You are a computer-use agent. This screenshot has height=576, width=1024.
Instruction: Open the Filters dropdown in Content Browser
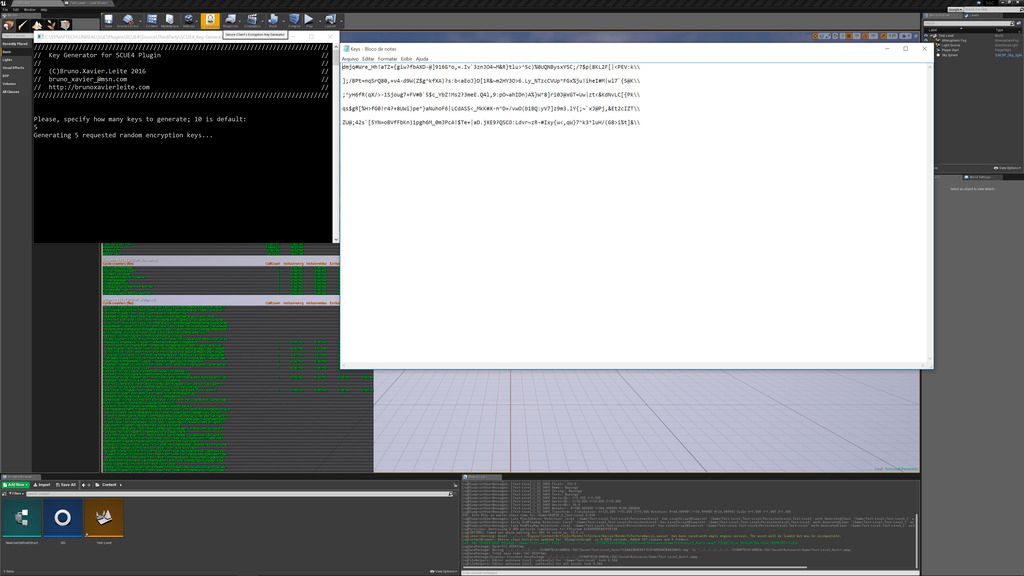click(x=14, y=494)
